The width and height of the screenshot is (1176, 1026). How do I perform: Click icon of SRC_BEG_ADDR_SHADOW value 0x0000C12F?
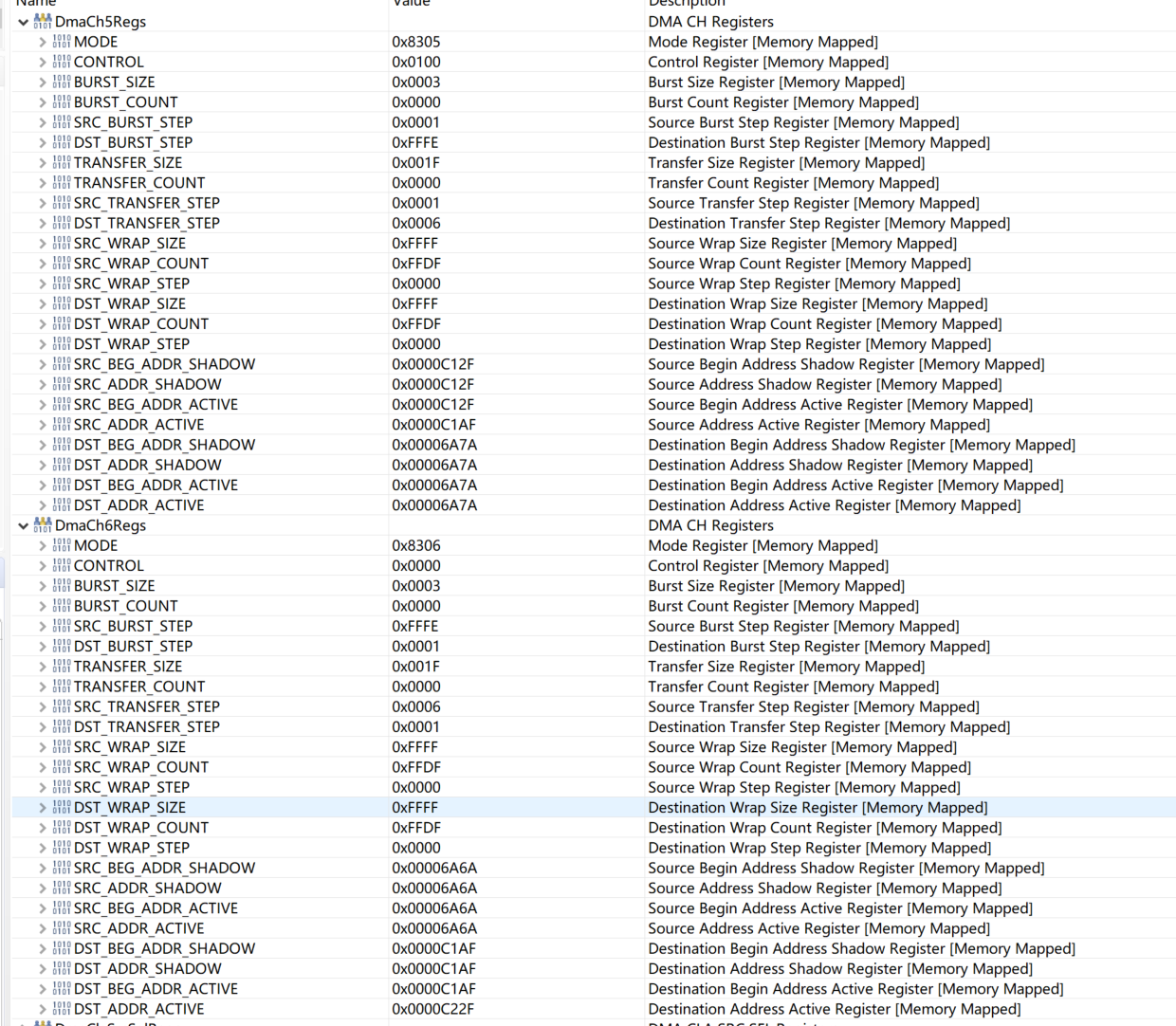[x=62, y=364]
